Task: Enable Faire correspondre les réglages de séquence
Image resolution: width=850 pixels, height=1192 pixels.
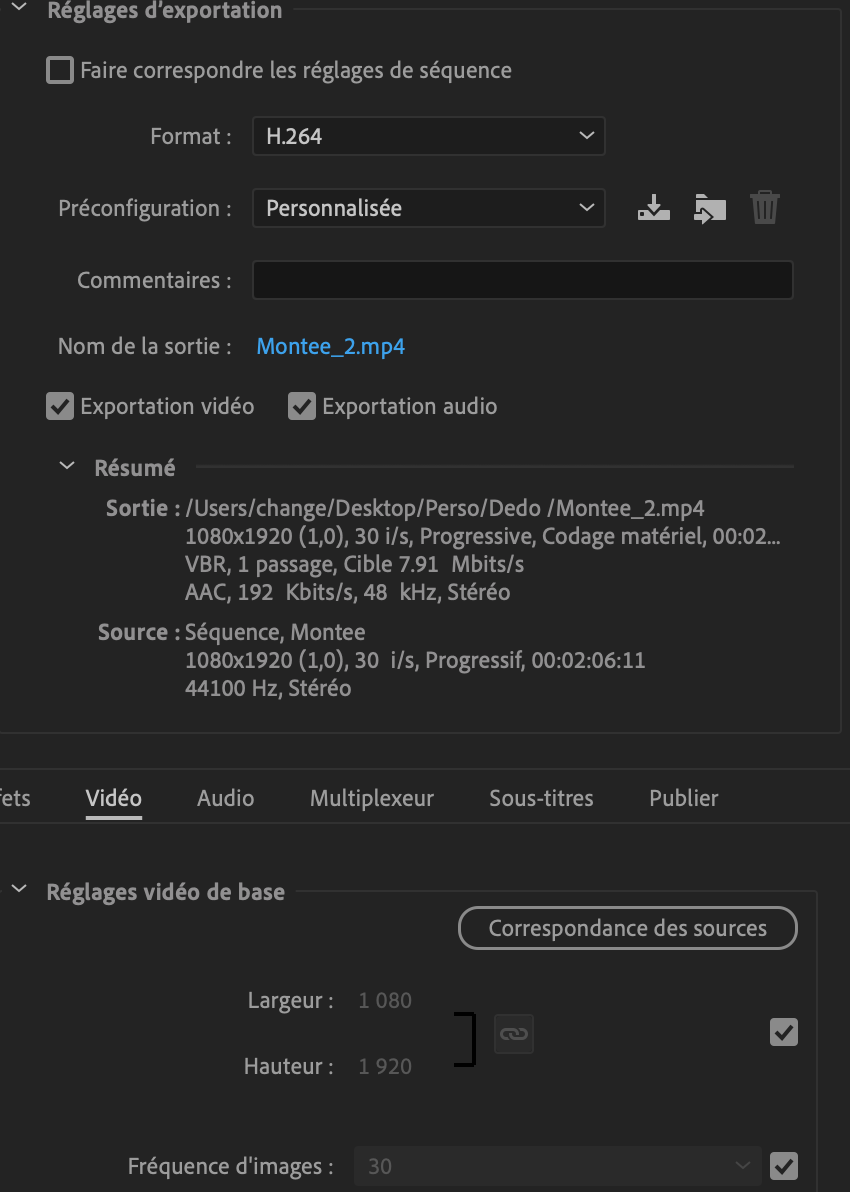Action: 60,70
